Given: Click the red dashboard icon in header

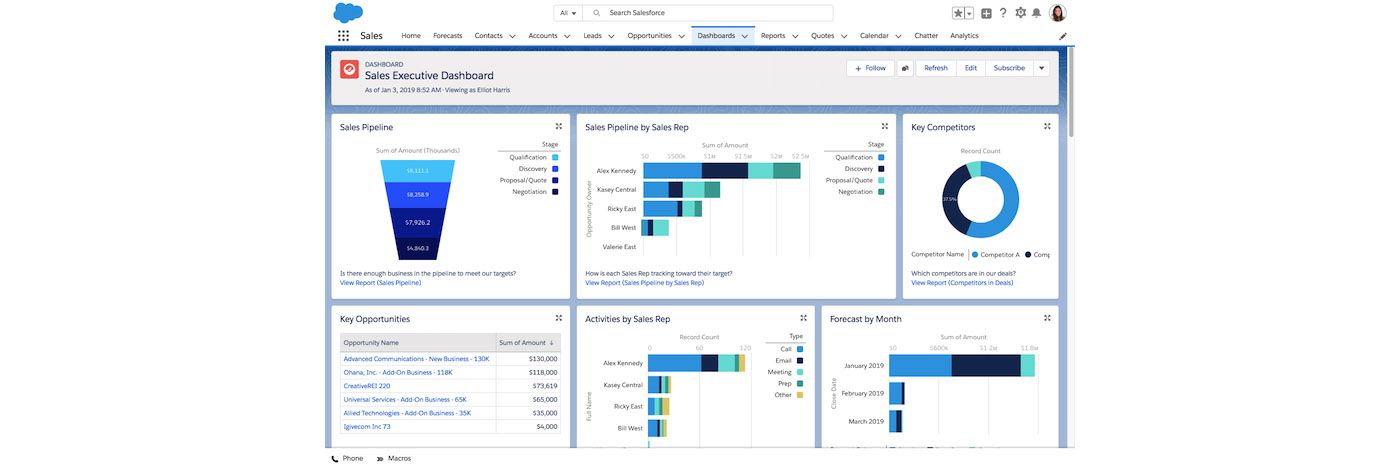Looking at the screenshot, I should coord(349,69).
